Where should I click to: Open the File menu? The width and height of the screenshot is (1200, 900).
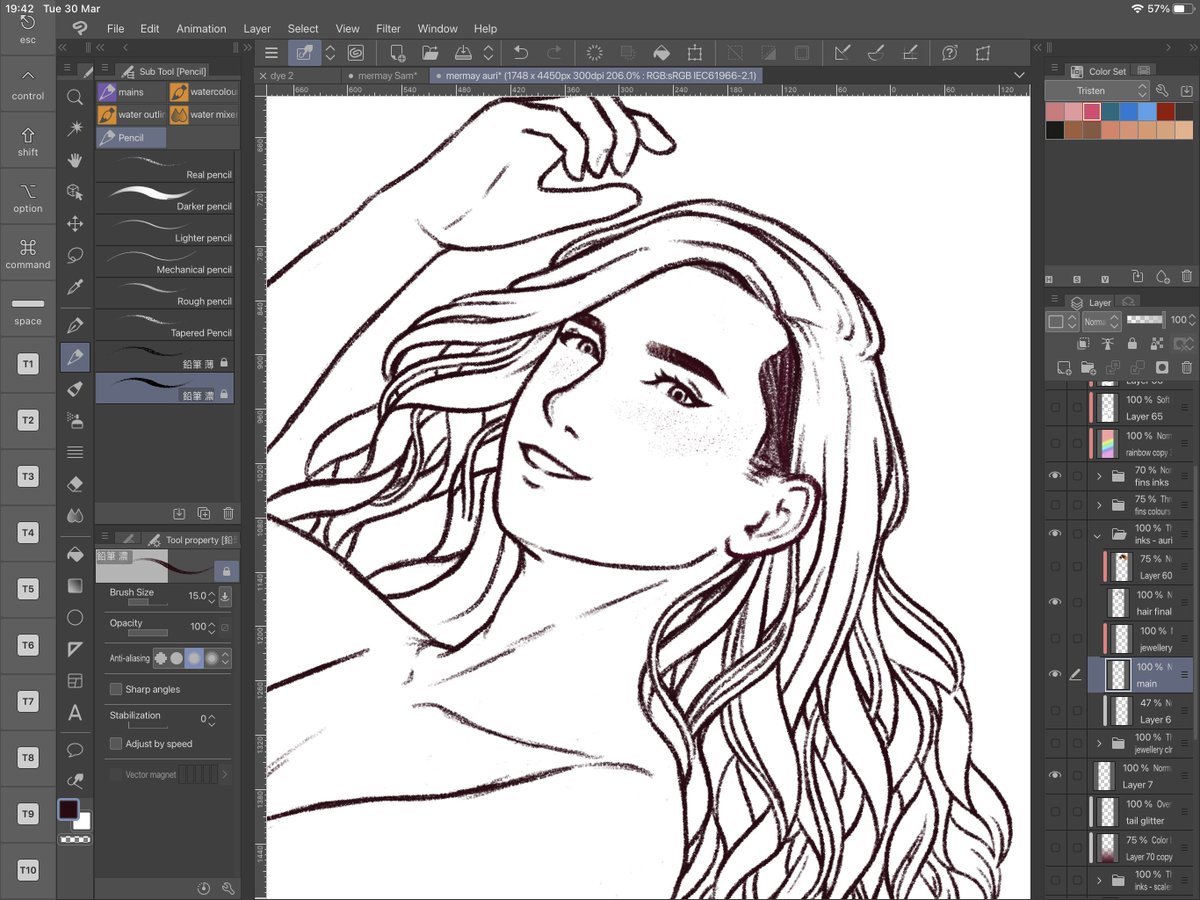pyautogui.click(x=116, y=29)
